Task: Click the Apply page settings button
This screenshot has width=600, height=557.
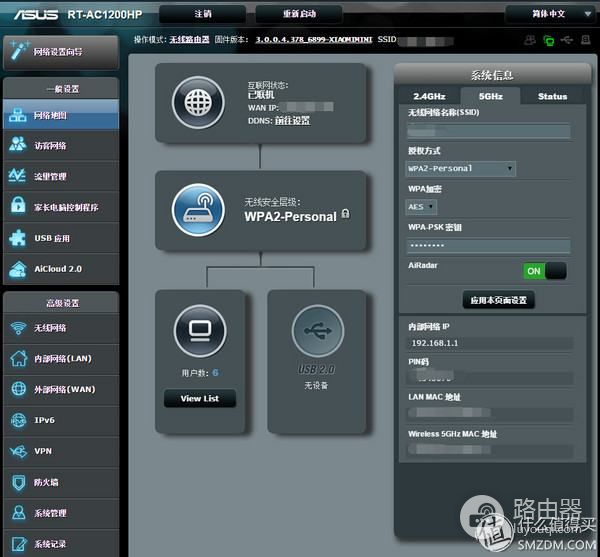Action: pos(499,300)
